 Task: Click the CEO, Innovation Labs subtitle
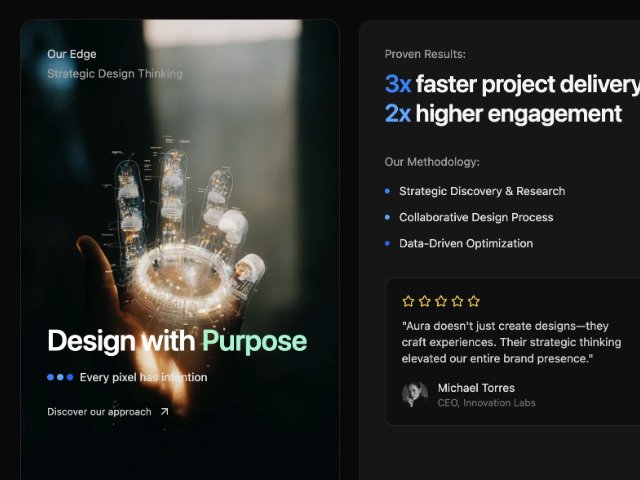pos(486,403)
